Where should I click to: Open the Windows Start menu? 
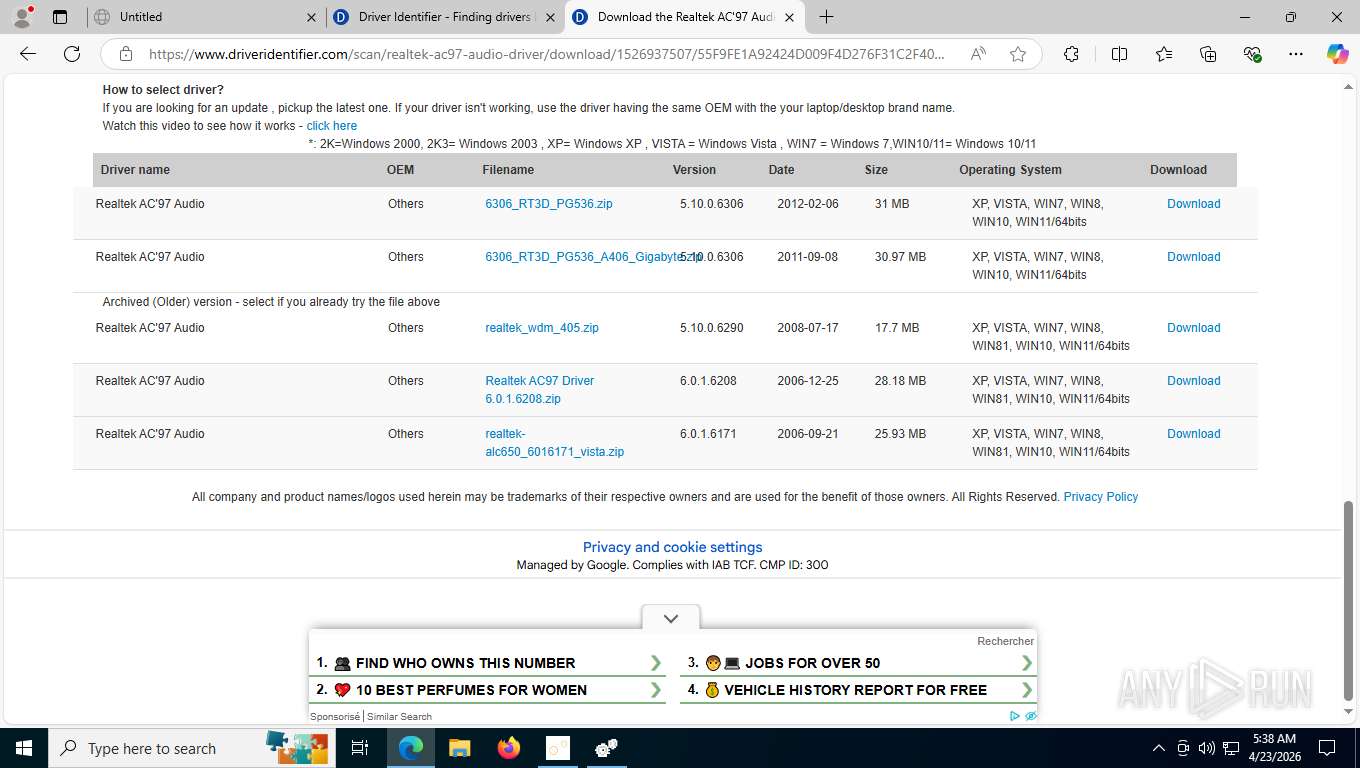coord(24,748)
